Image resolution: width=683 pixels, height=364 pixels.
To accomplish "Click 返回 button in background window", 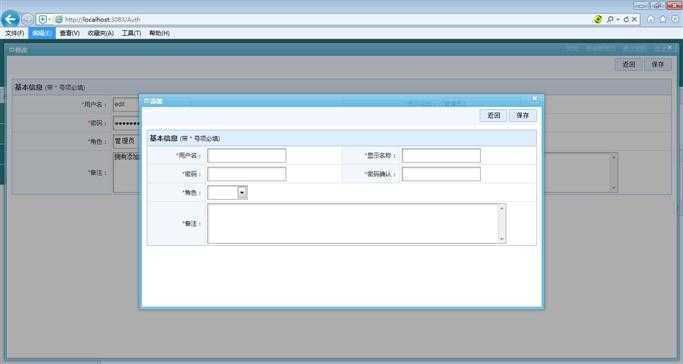I will coord(629,64).
